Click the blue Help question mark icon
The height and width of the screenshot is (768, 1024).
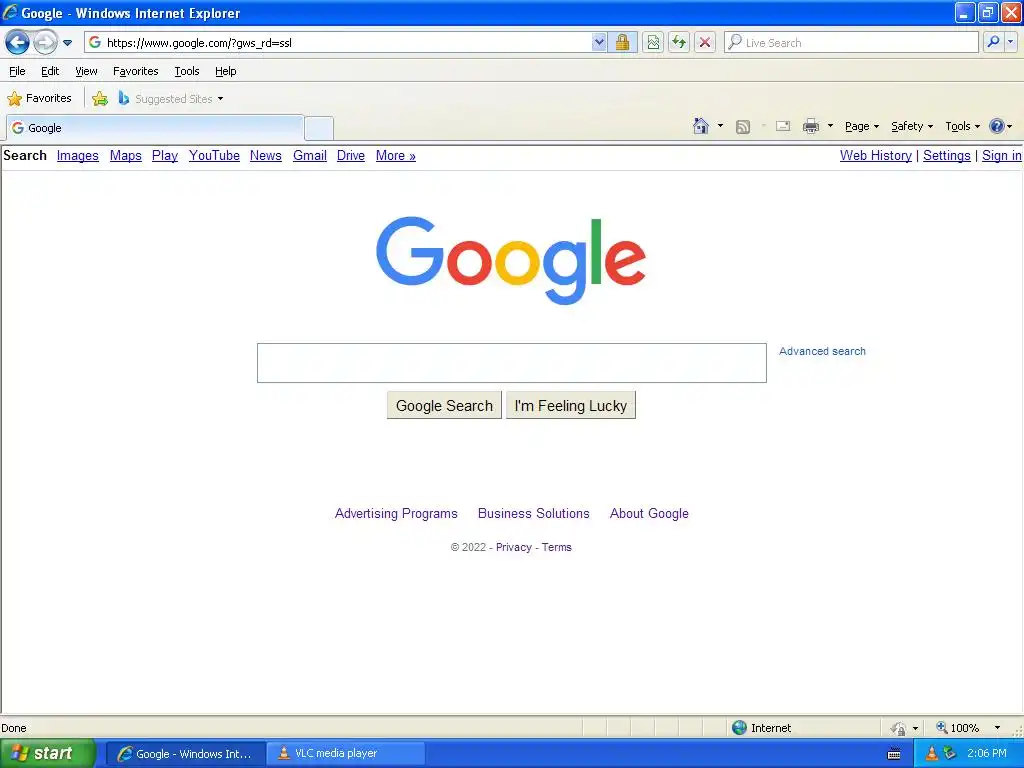[997, 126]
